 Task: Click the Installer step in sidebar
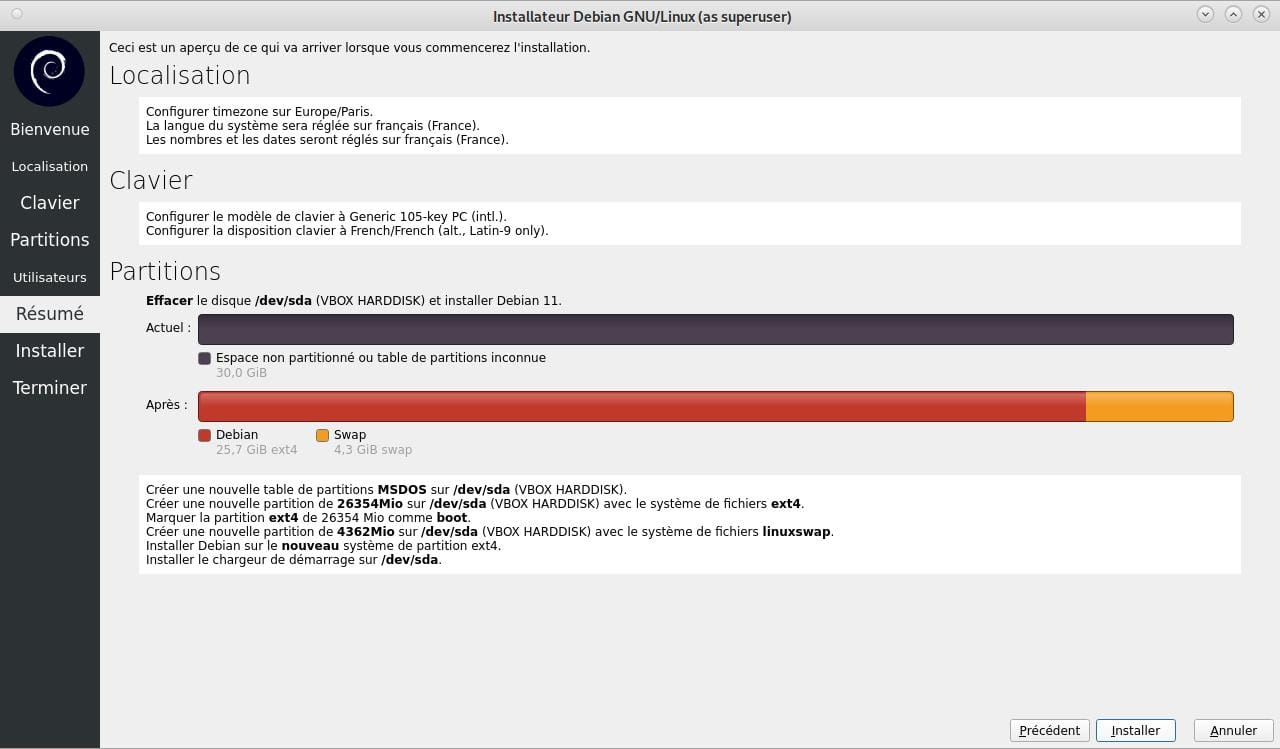pos(50,351)
